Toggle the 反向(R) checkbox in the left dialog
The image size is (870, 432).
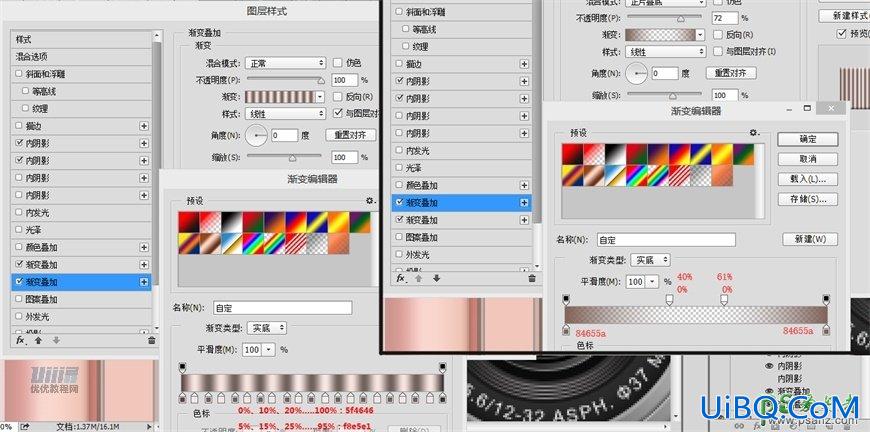[x=337, y=96]
